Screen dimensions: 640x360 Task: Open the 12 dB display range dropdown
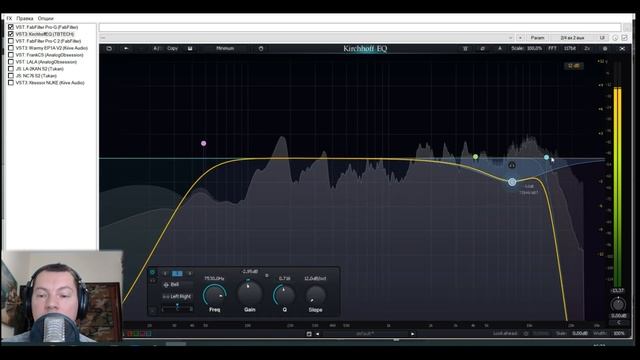pos(573,66)
